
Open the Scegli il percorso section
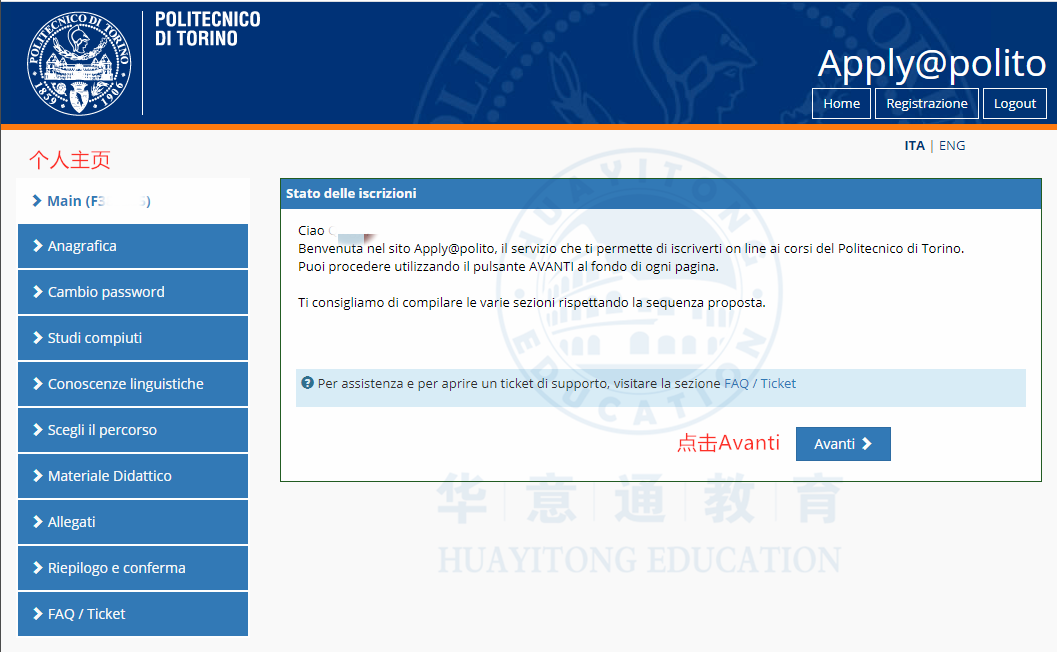pos(133,429)
